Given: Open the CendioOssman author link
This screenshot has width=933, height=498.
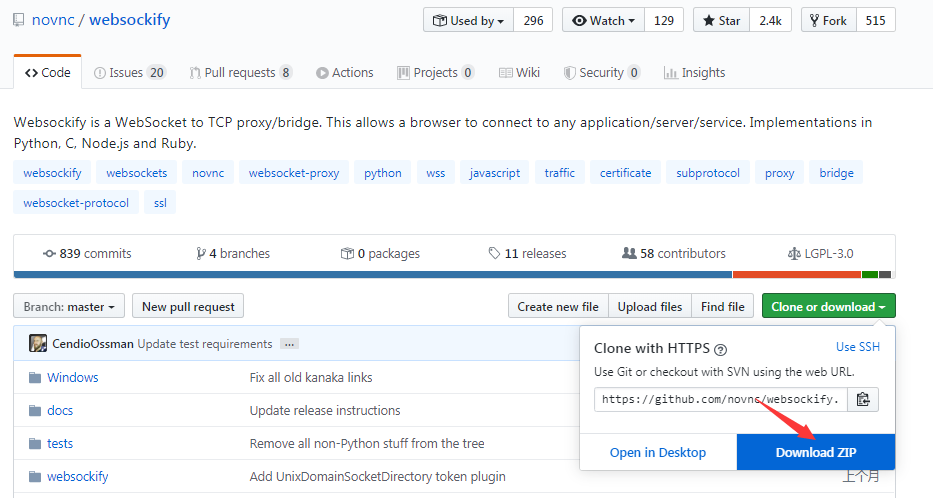Looking at the screenshot, I should point(93,344).
